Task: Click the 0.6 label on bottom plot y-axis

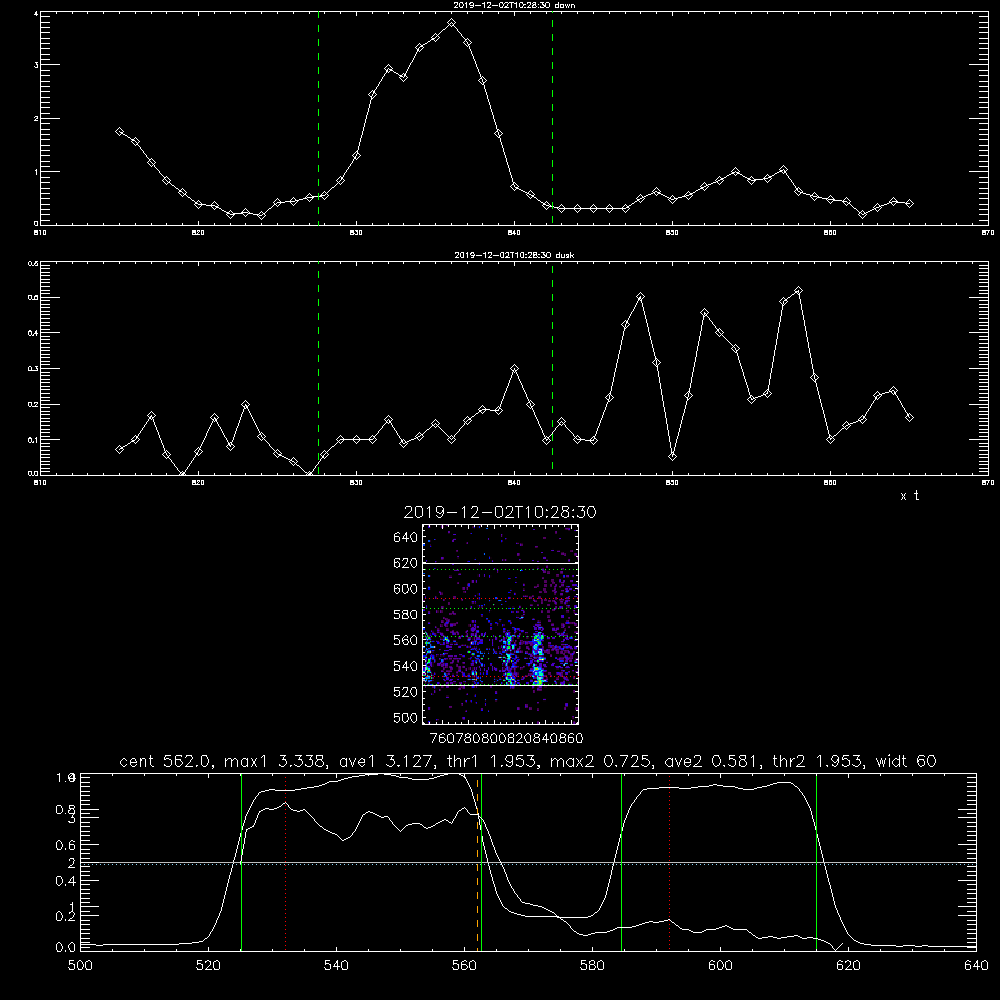Action: coord(65,844)
